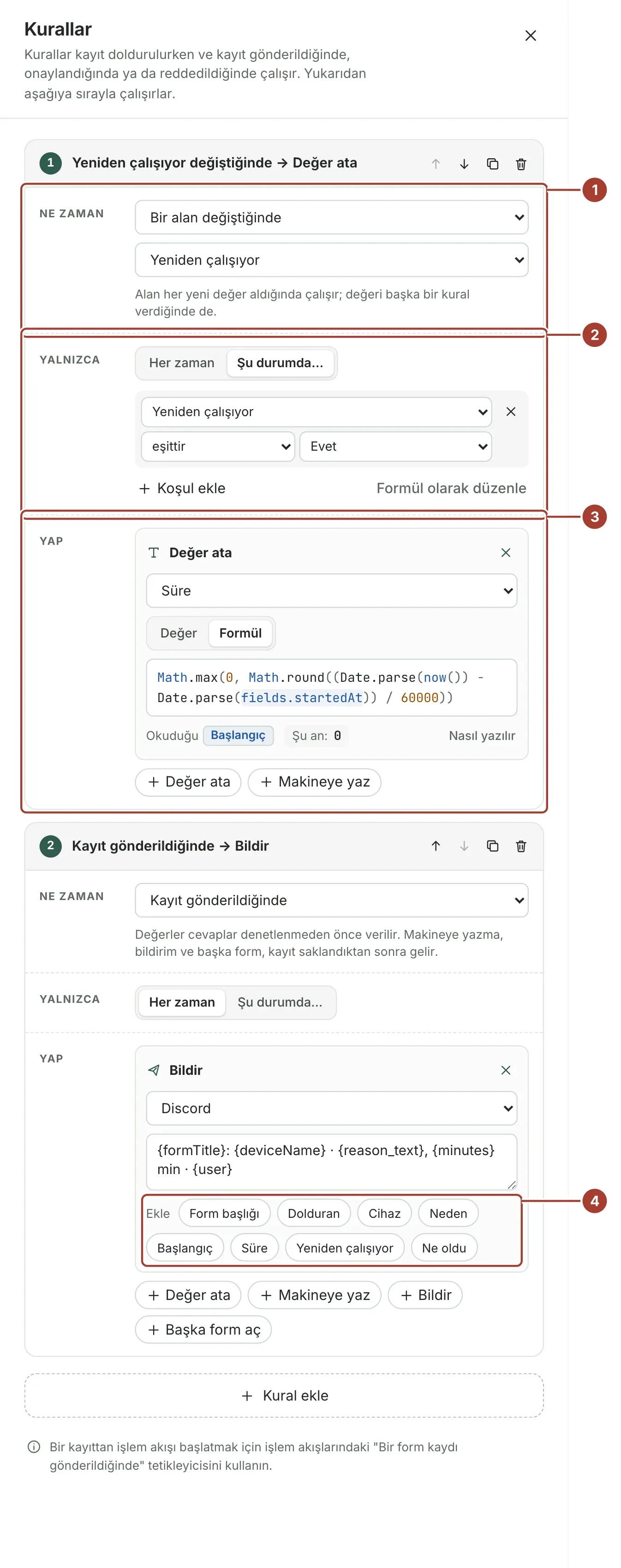Click inside the Math.max formula editor
Screen dimensions: 621x1568
click(331, 688)
